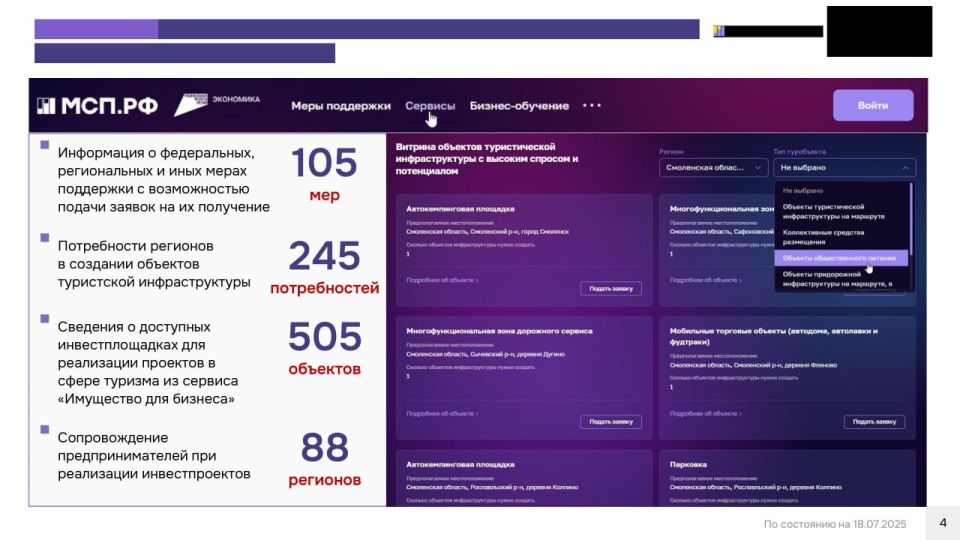Open the Сервисы menu item
Viewport: 960px width, 540px height.
click(x=430, y=106)
